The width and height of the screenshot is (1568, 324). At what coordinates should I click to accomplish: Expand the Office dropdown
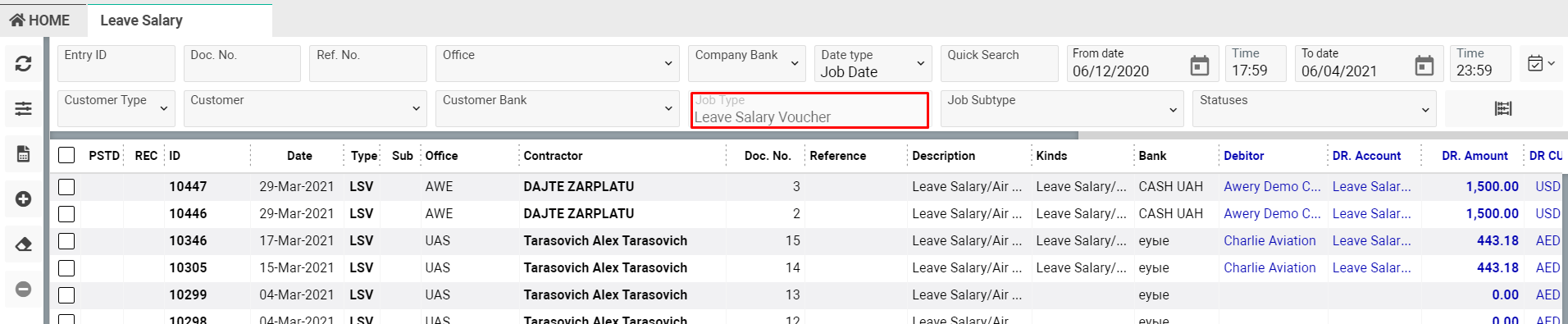click(x=557, y=63)
